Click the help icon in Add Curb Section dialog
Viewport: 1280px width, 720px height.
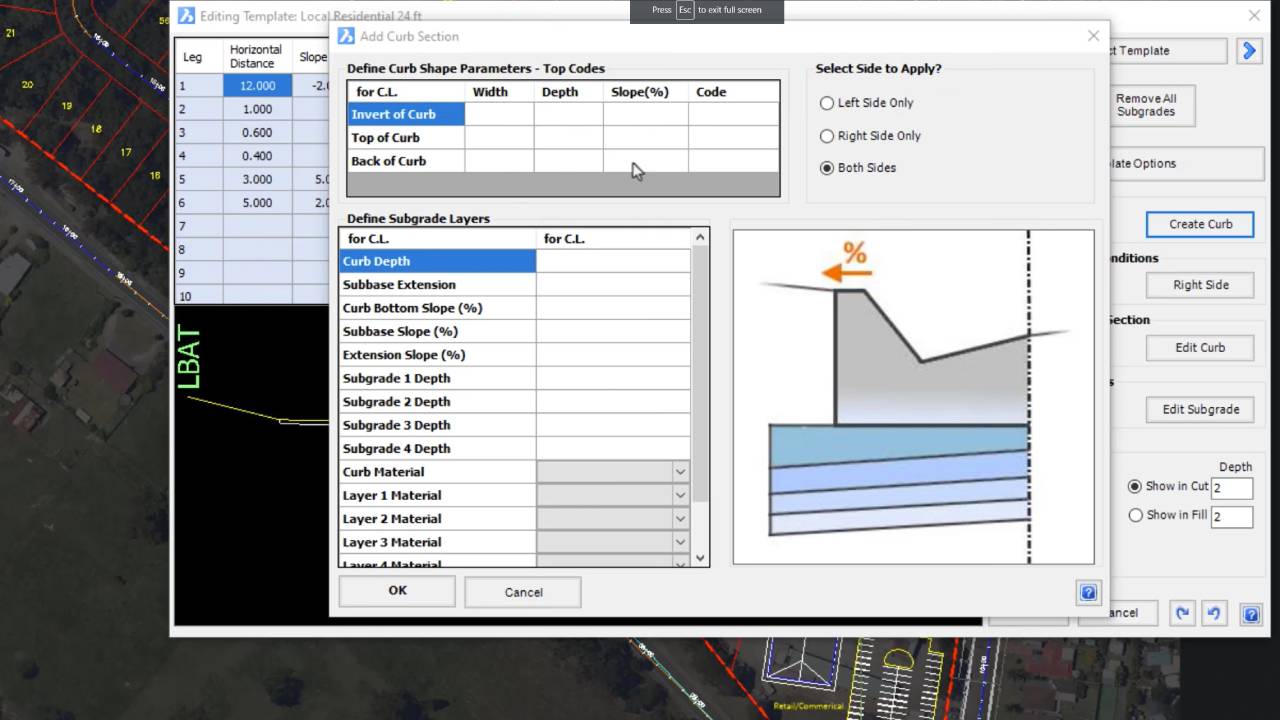1088,592
